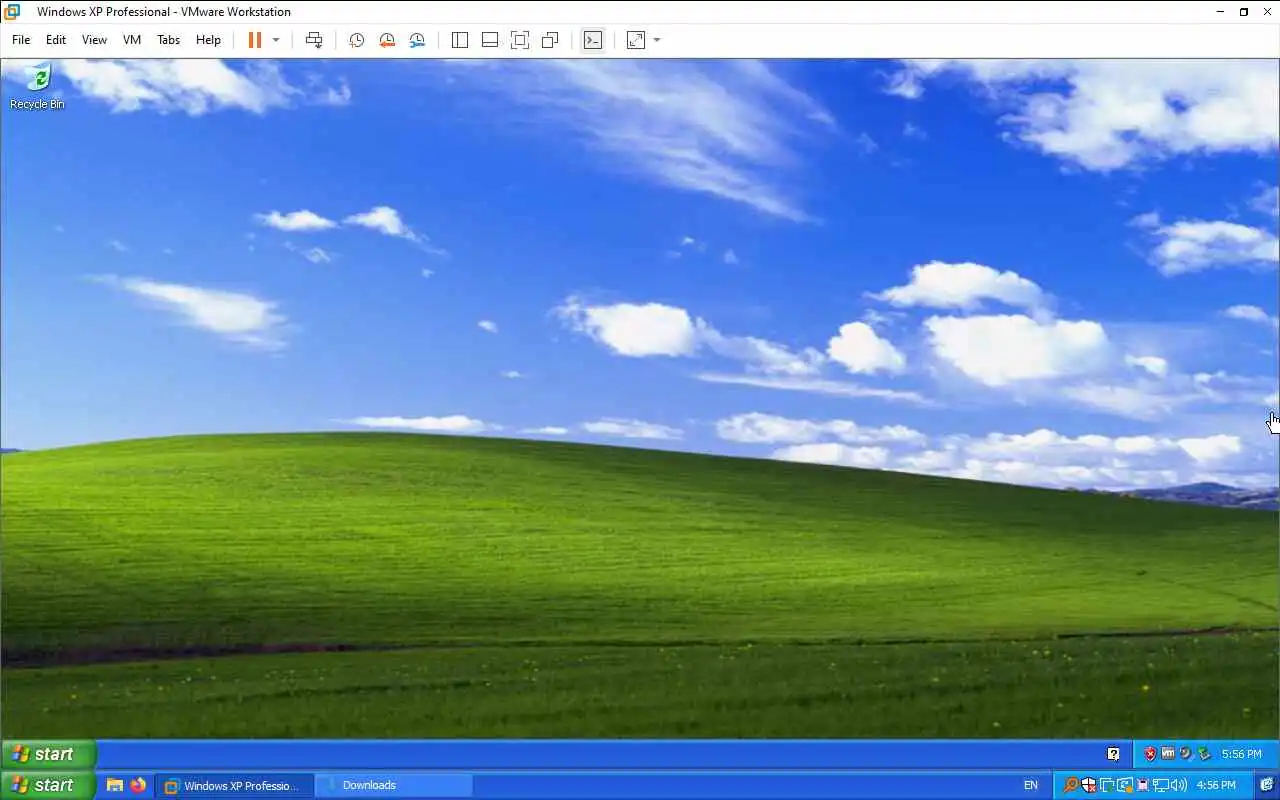The height and width of the screenshot is (800, 1280).
Task: Click the inner XP guest start button
Action: coord(48,754)
